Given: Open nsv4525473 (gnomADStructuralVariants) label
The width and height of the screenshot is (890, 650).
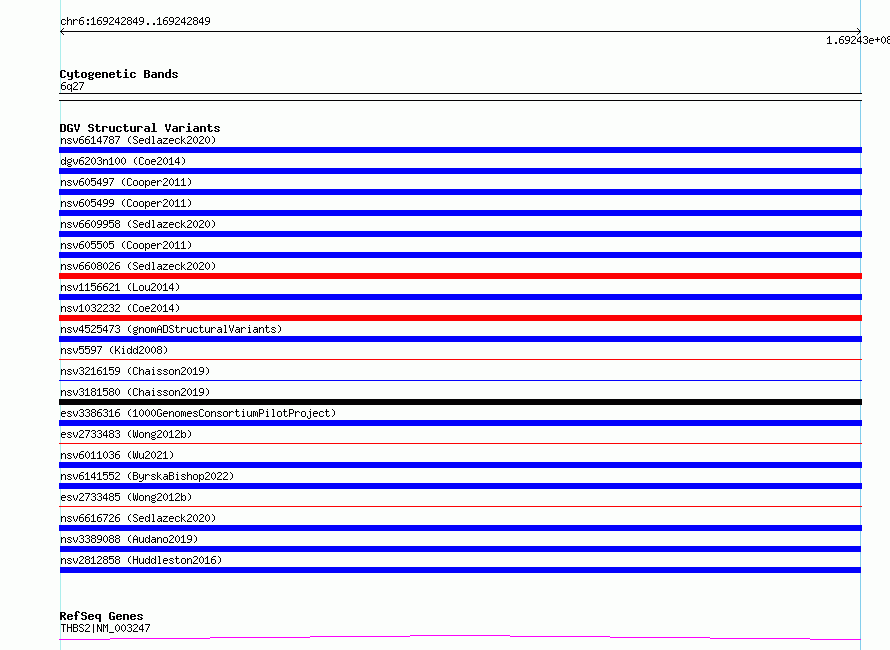Looking at the screenshot, I should pos(171,329).
